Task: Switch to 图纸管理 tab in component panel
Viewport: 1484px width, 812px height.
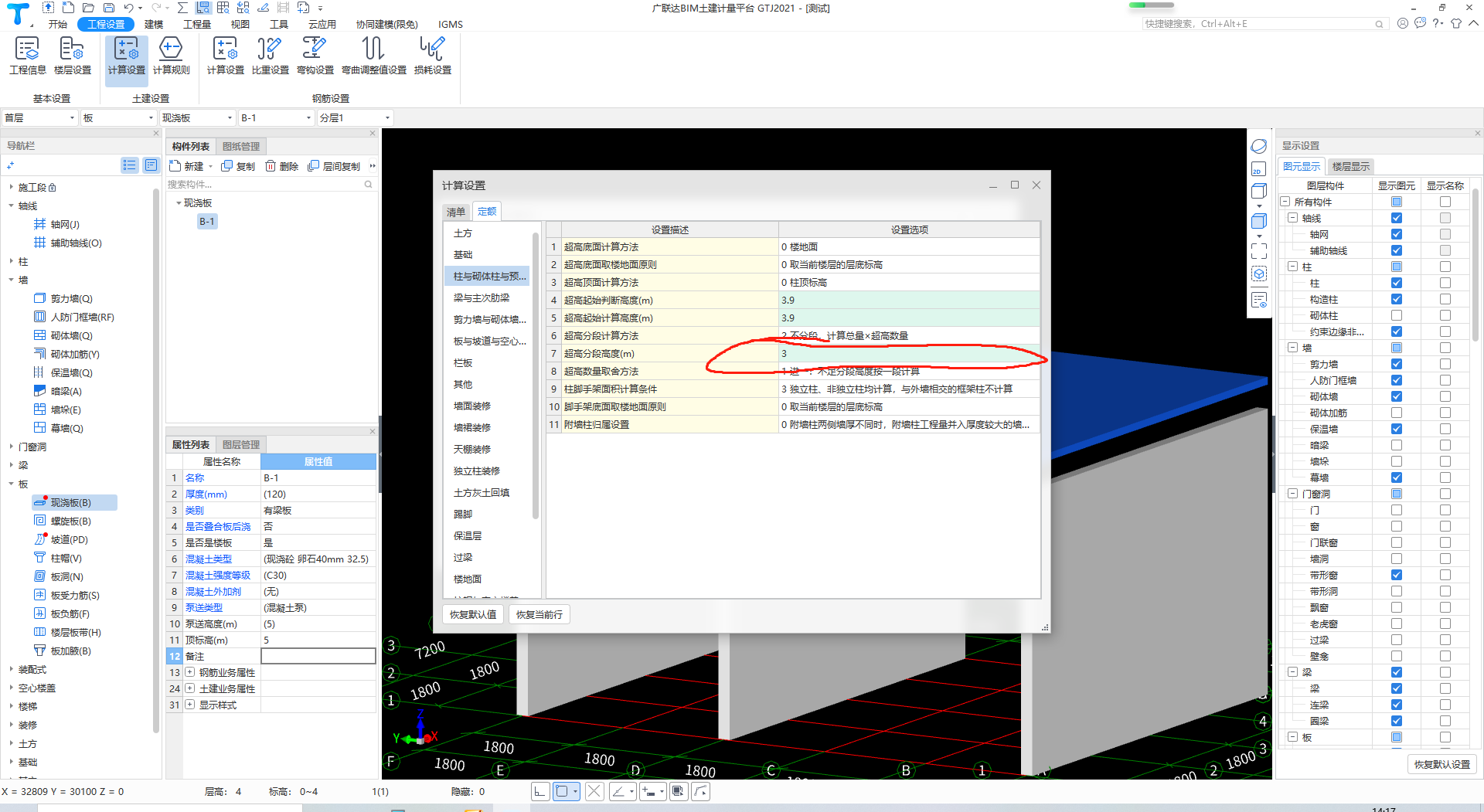Action: (241, 146)
